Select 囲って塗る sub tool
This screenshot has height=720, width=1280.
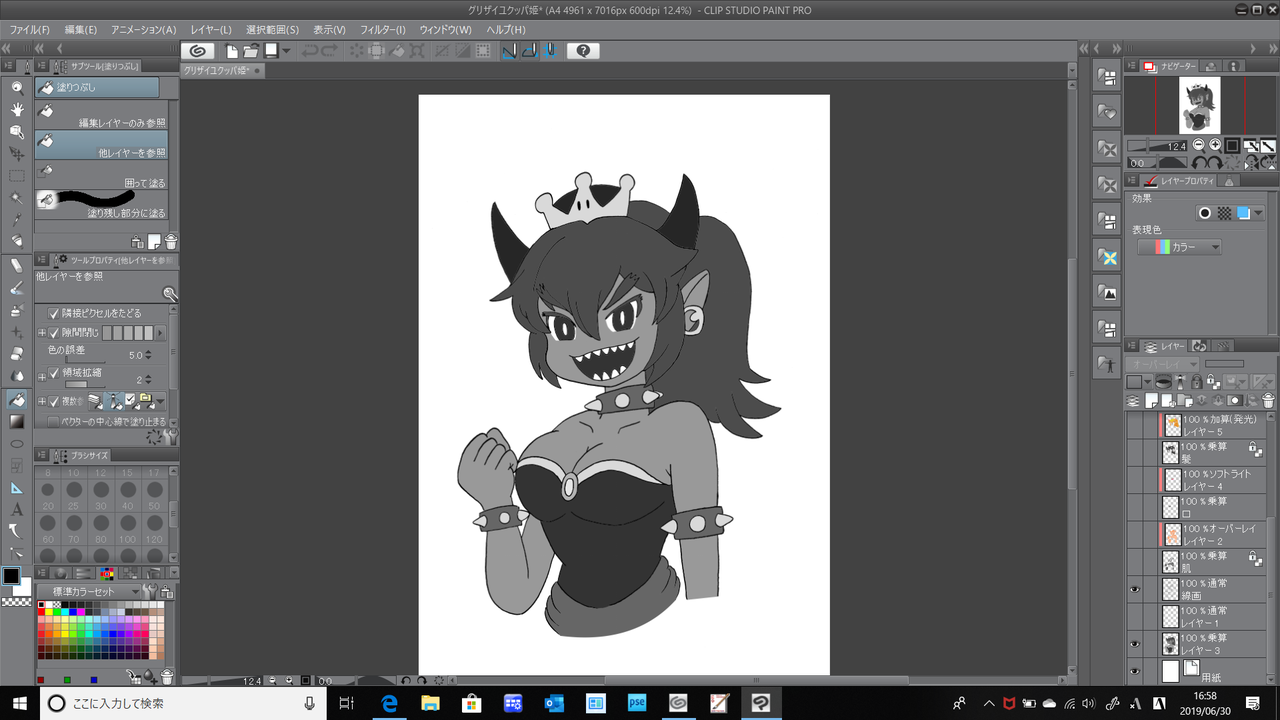(101, 175)
